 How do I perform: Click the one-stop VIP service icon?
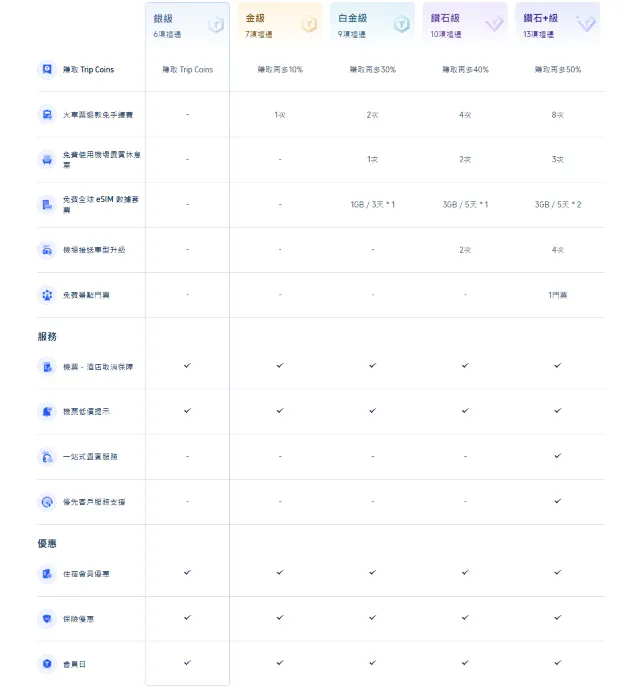[47, 457]
